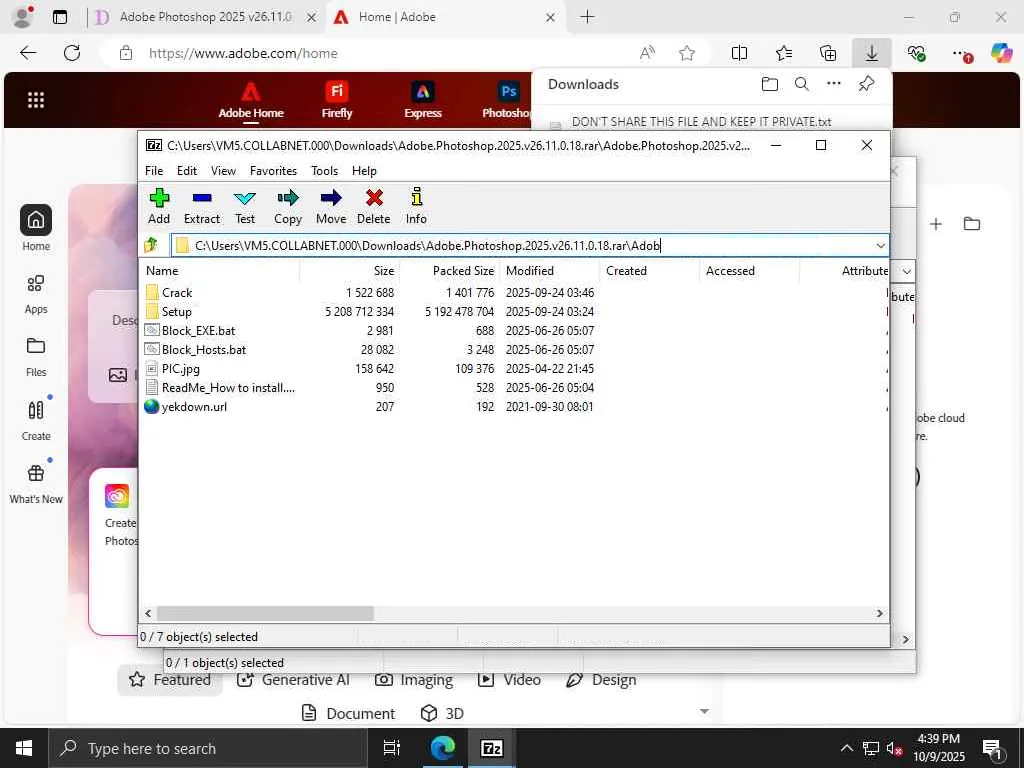Click the red Delete toolbar icon
This screenshot has height=768, width=1024.
click(374, 206)
